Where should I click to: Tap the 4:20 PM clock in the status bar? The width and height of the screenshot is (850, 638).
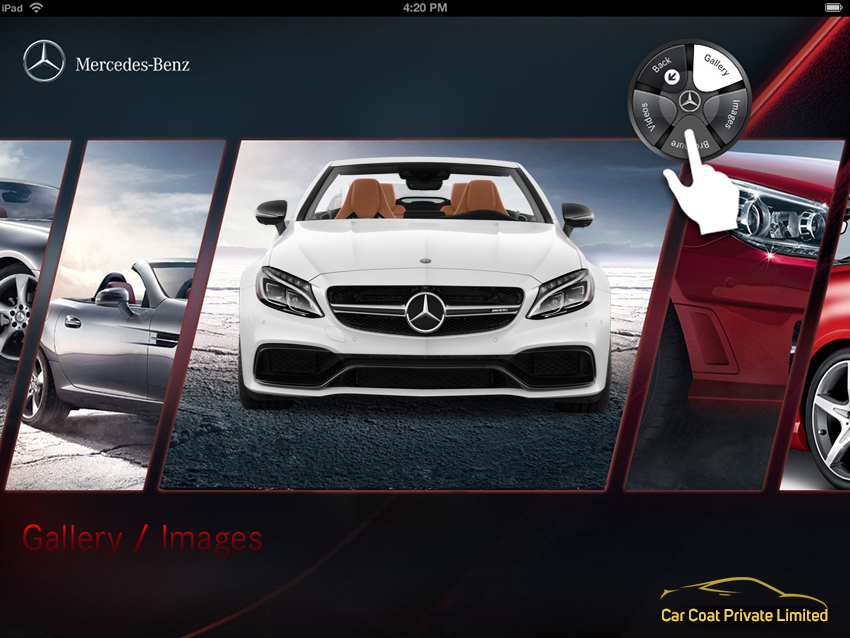(x=425, y=8)
